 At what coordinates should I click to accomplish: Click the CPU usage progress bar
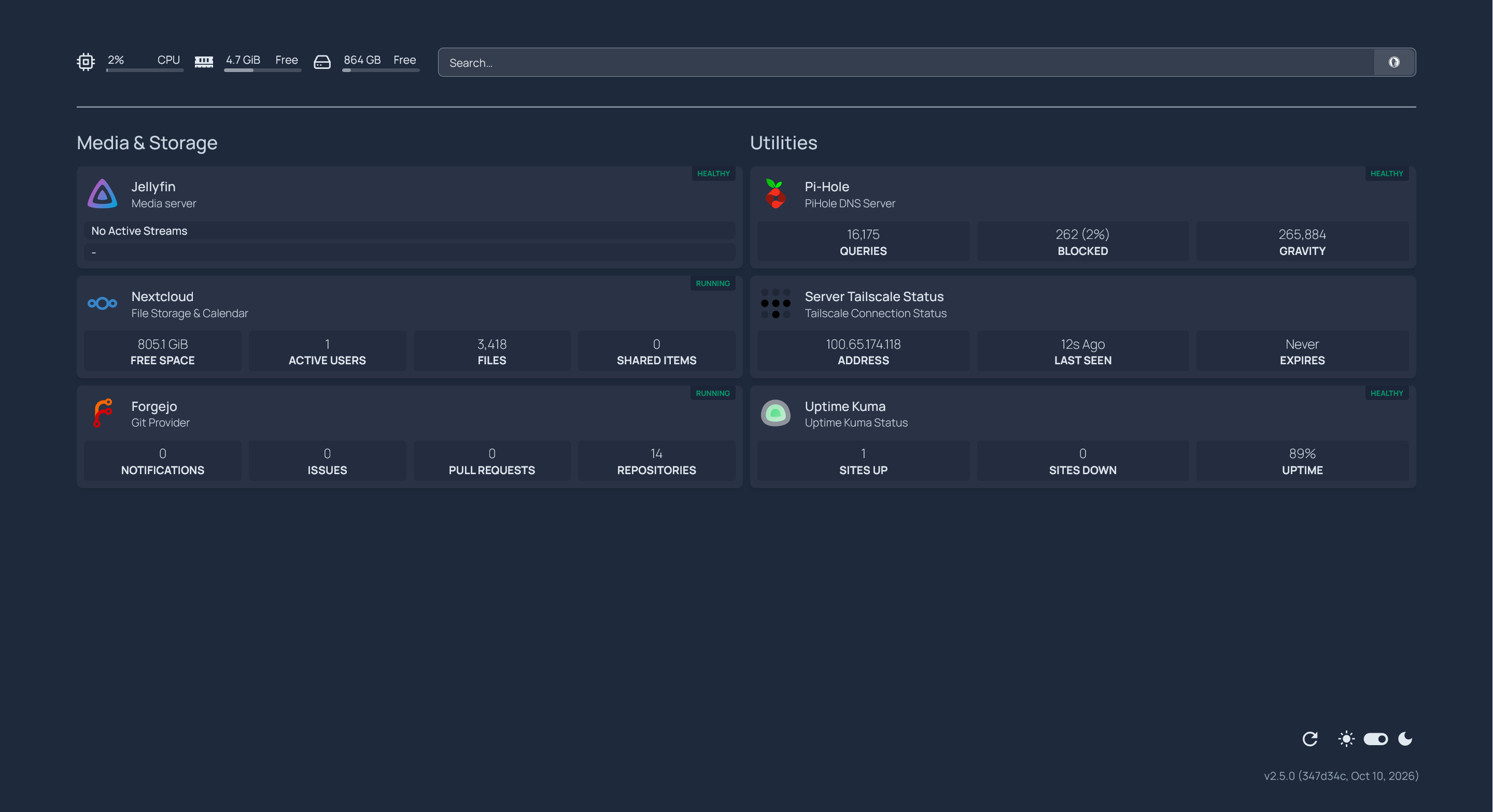(145, 70)
